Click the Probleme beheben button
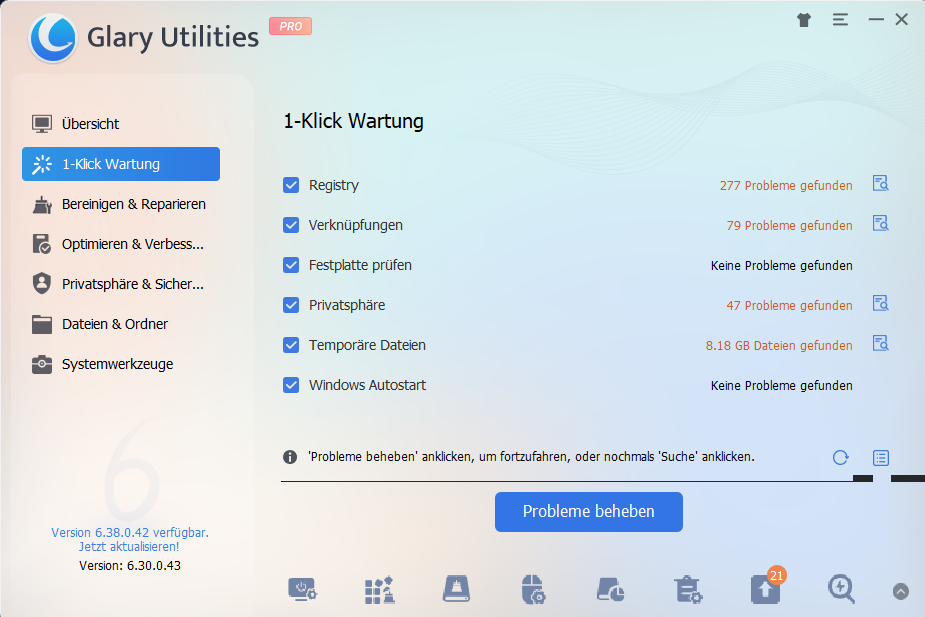This screenshot has width=925, height=617. [x=588, y=511]
